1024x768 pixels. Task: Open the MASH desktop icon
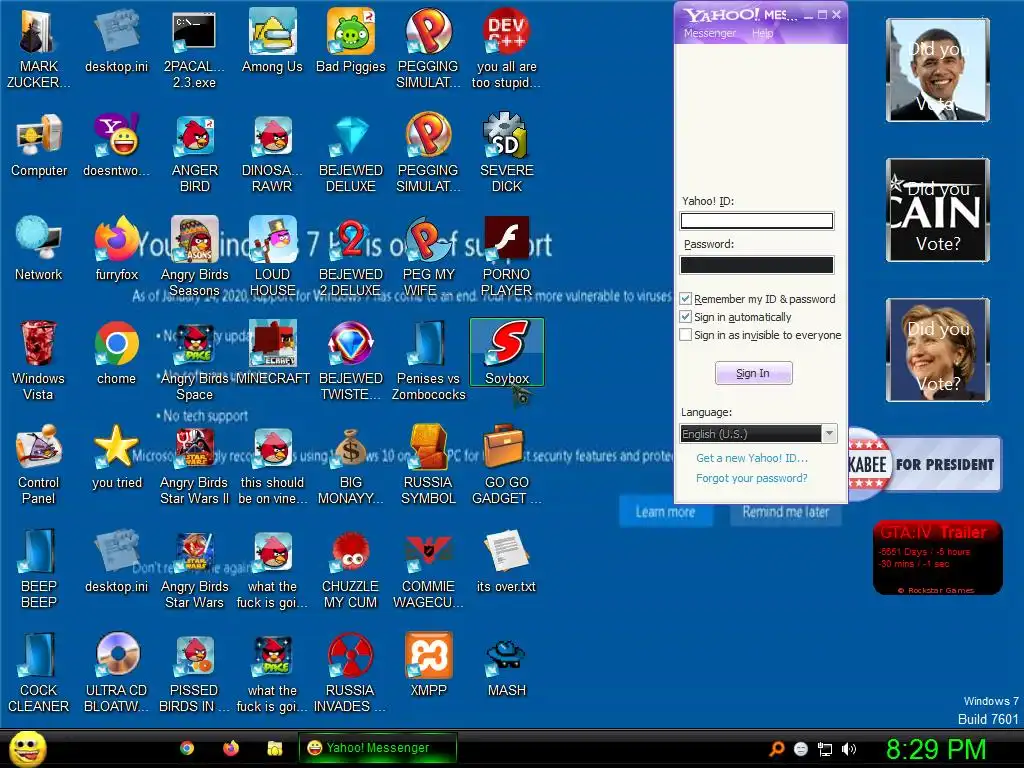pos(507,664)
